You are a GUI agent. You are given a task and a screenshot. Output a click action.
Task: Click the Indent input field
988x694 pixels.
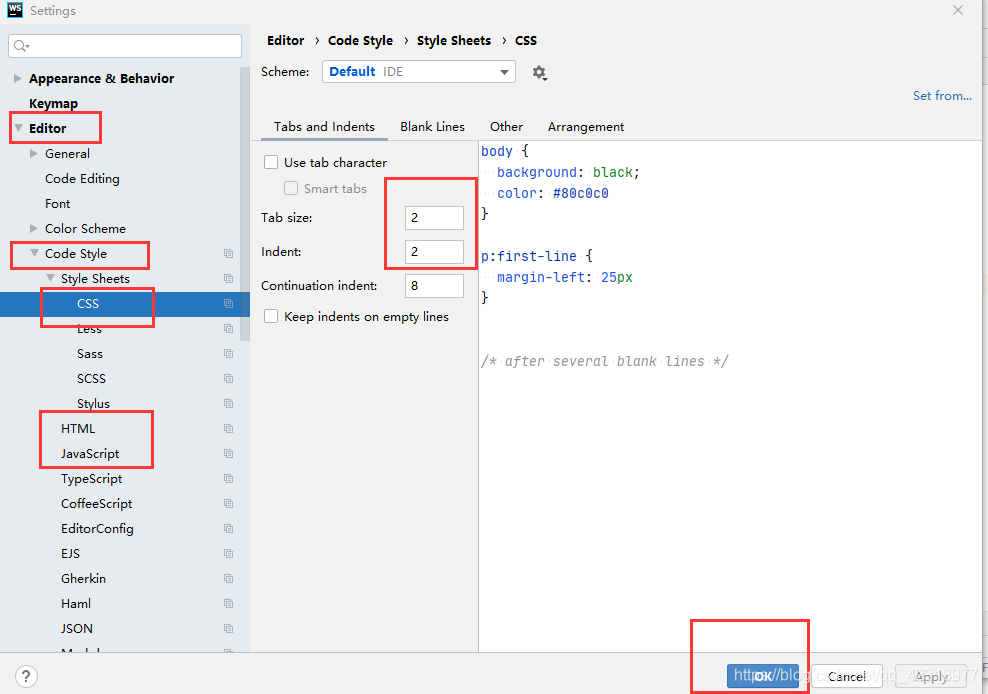tap(434, 252)
